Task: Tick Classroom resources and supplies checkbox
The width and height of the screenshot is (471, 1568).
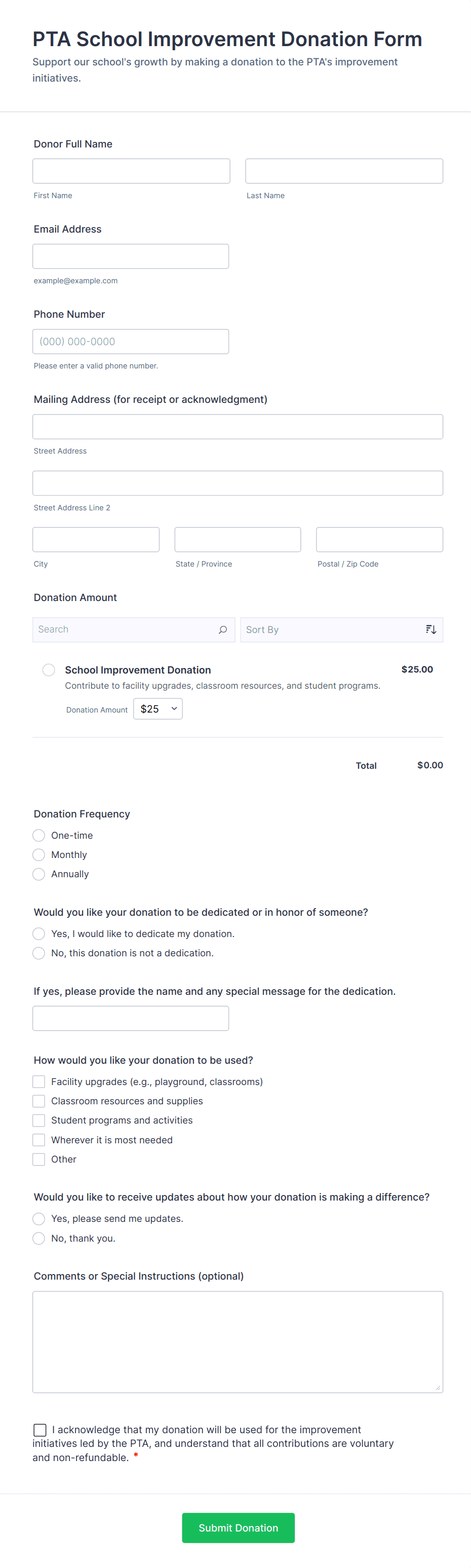Action: point(39,1101)
